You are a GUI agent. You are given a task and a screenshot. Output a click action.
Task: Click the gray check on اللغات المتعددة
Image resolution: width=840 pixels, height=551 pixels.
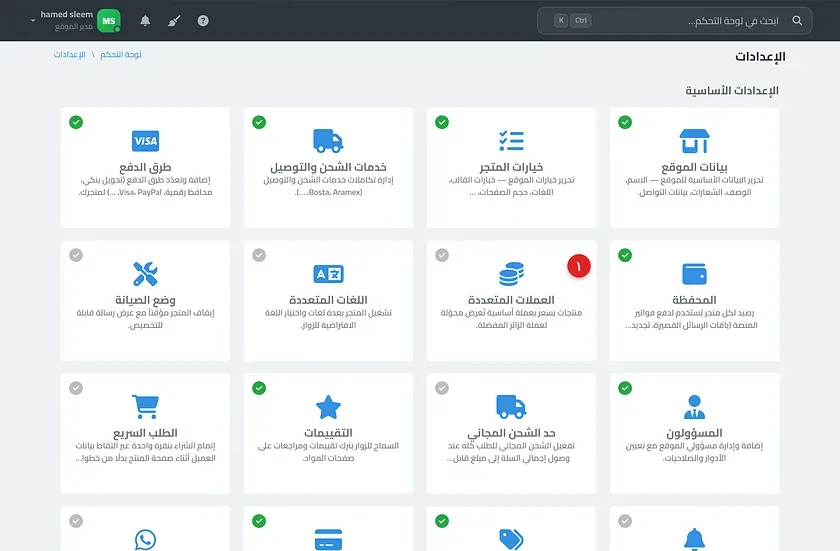click(259, 255)
